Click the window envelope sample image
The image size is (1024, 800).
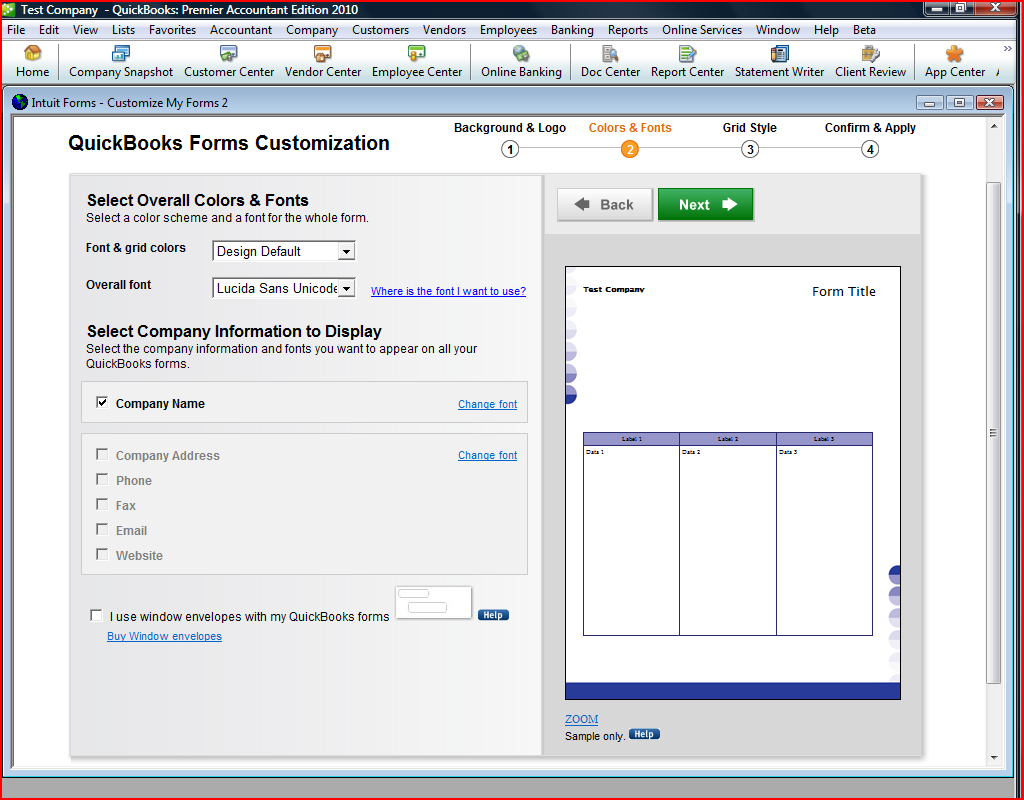coord(433,602)
